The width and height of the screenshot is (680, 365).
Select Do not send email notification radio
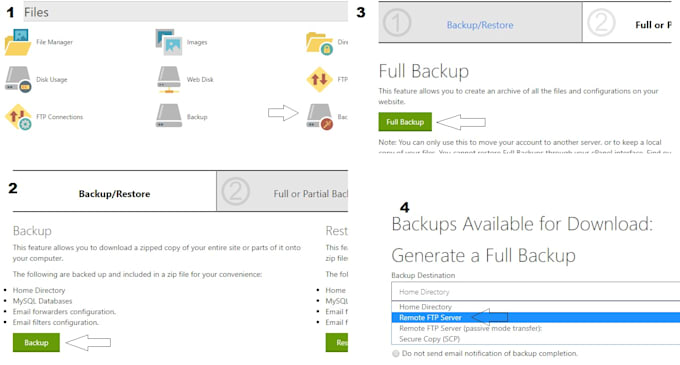pyautogui.click(x=396, y=354)
